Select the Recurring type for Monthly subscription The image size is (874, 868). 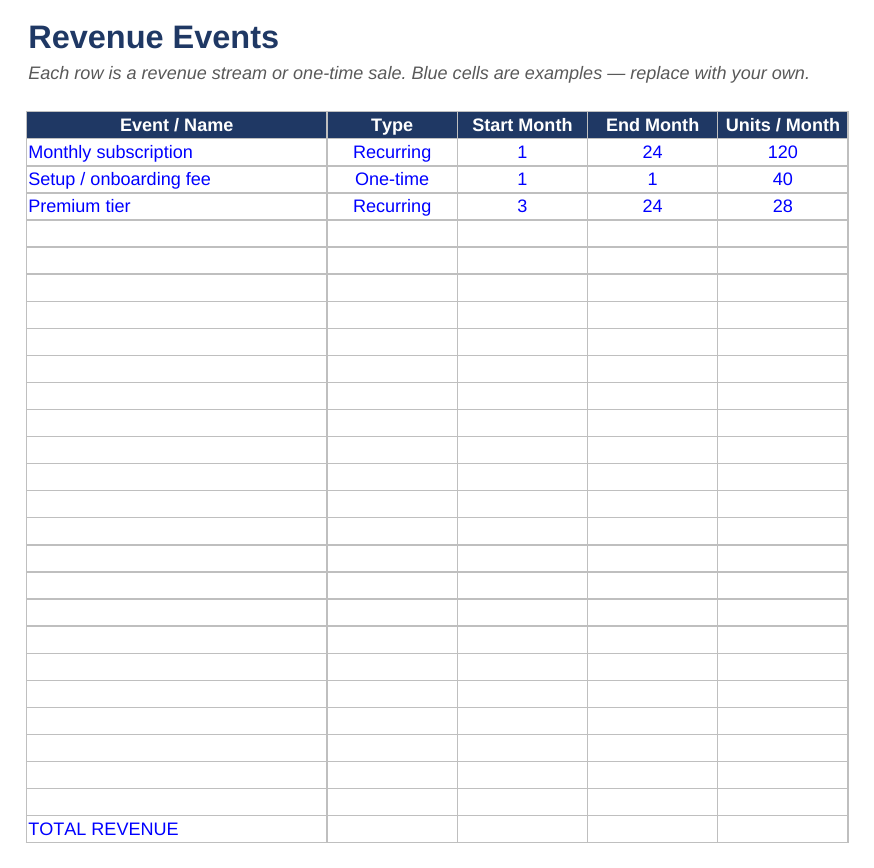[392, 152]
